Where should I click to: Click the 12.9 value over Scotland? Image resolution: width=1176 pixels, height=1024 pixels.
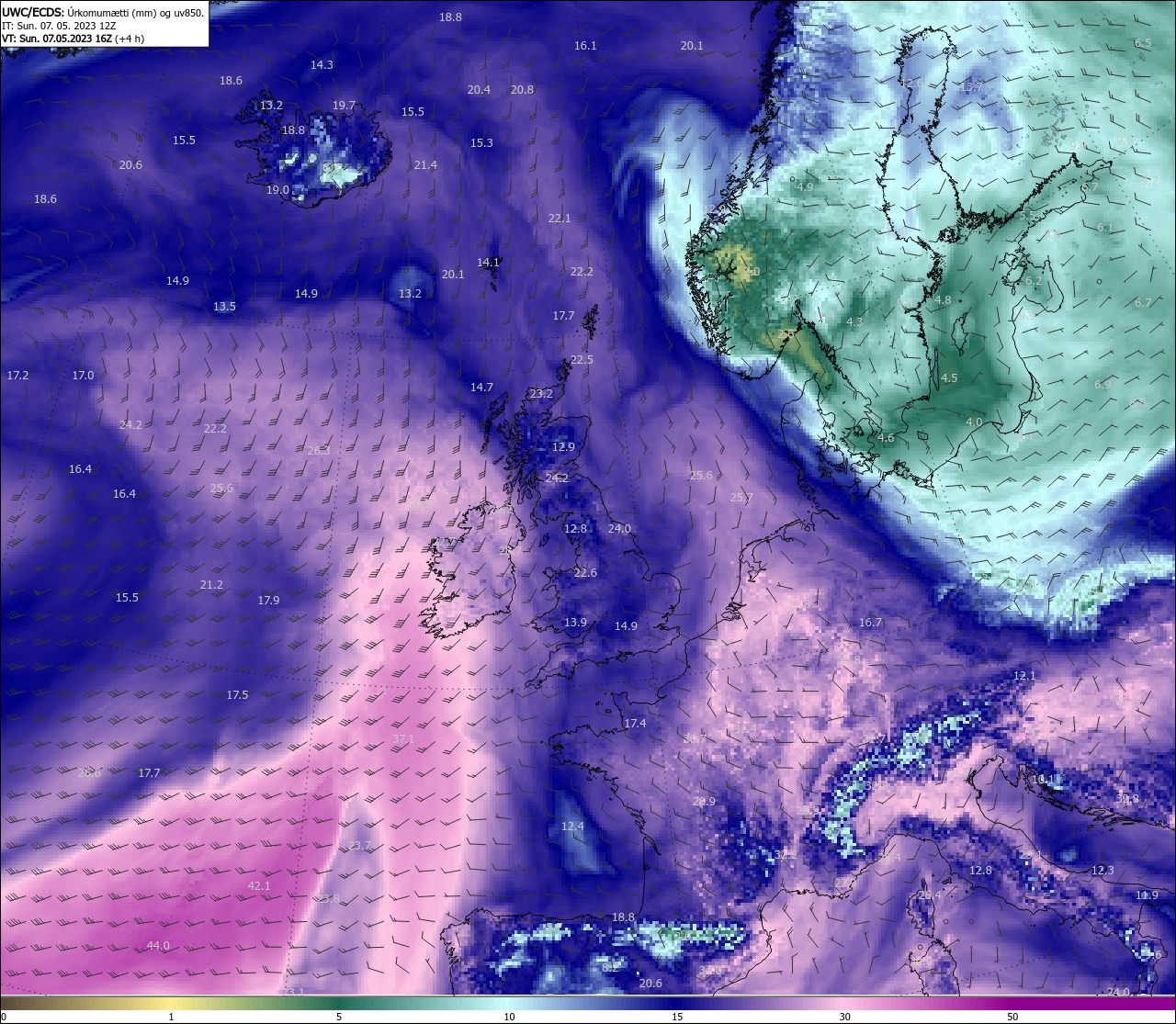click(x=563, y=446)
